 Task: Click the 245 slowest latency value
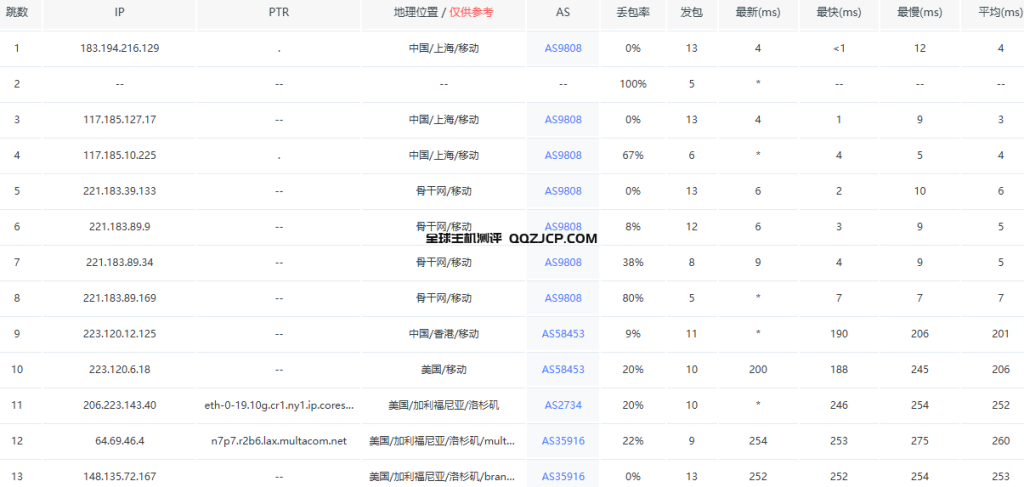(920, 369)
